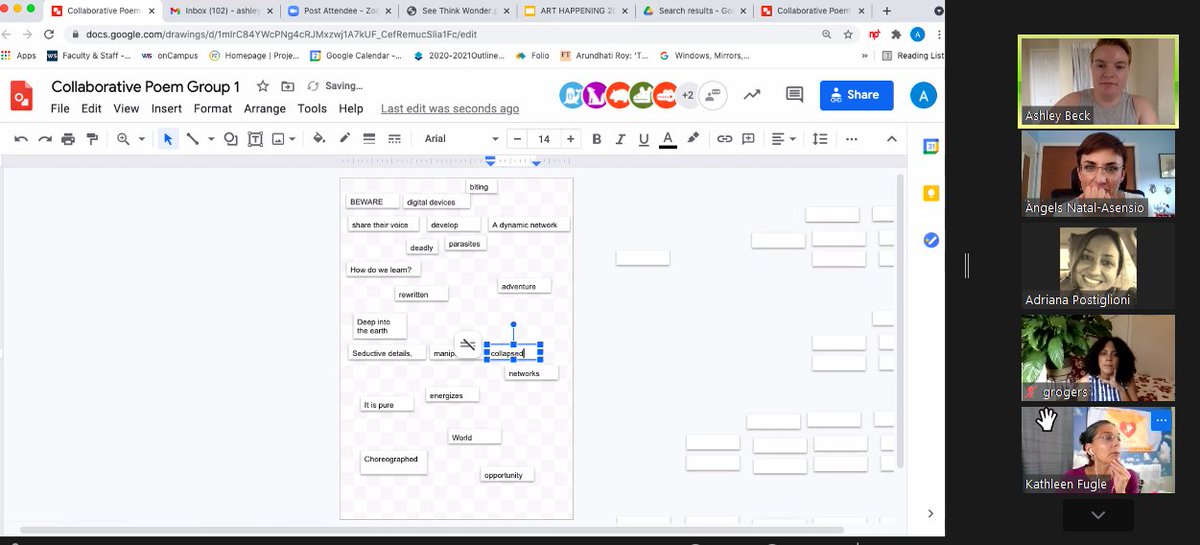
Task: Click the Redo arrow in the toolbar
Action: [x=45, y=139]
